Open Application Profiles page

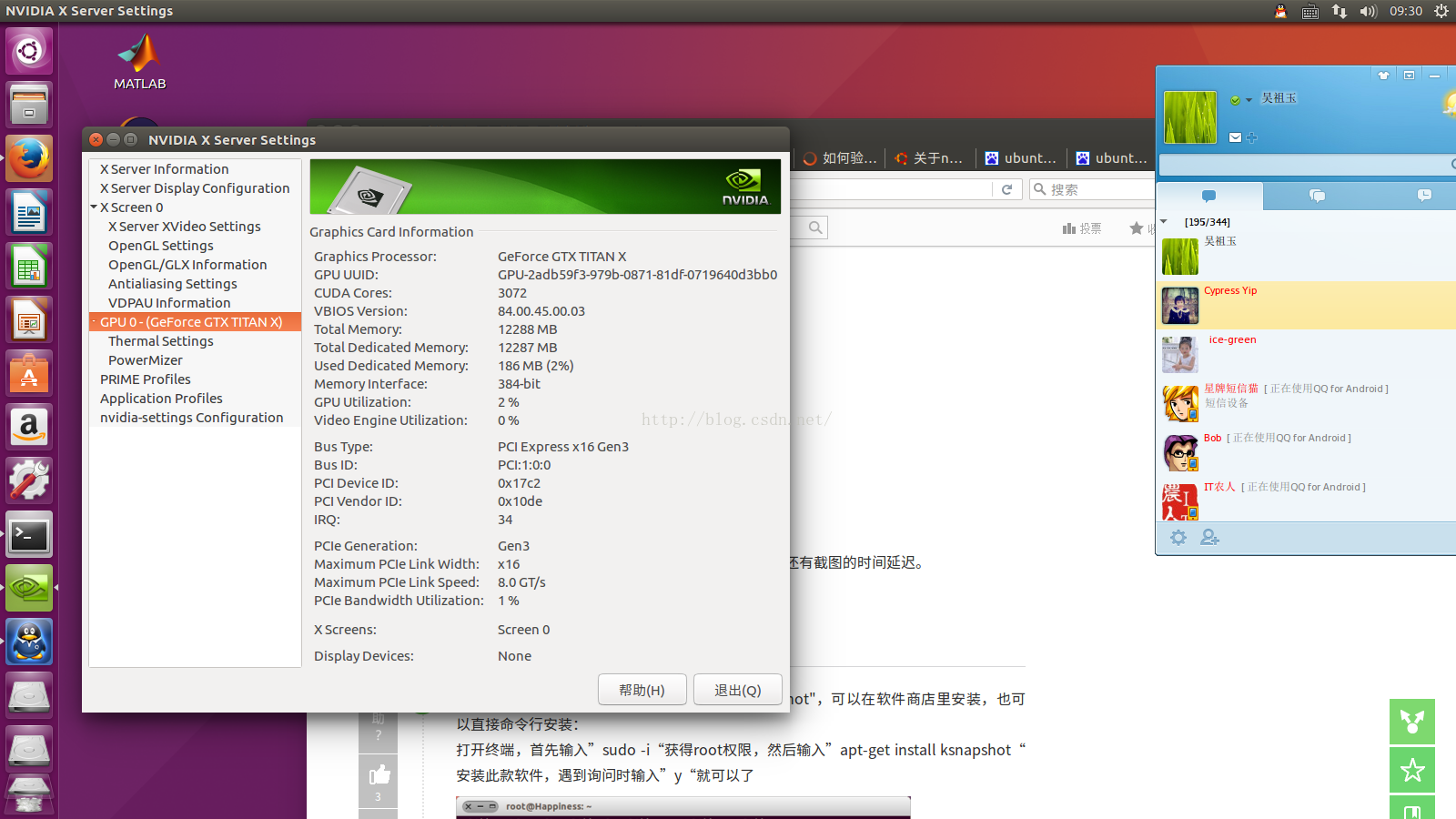pos(161,399)
